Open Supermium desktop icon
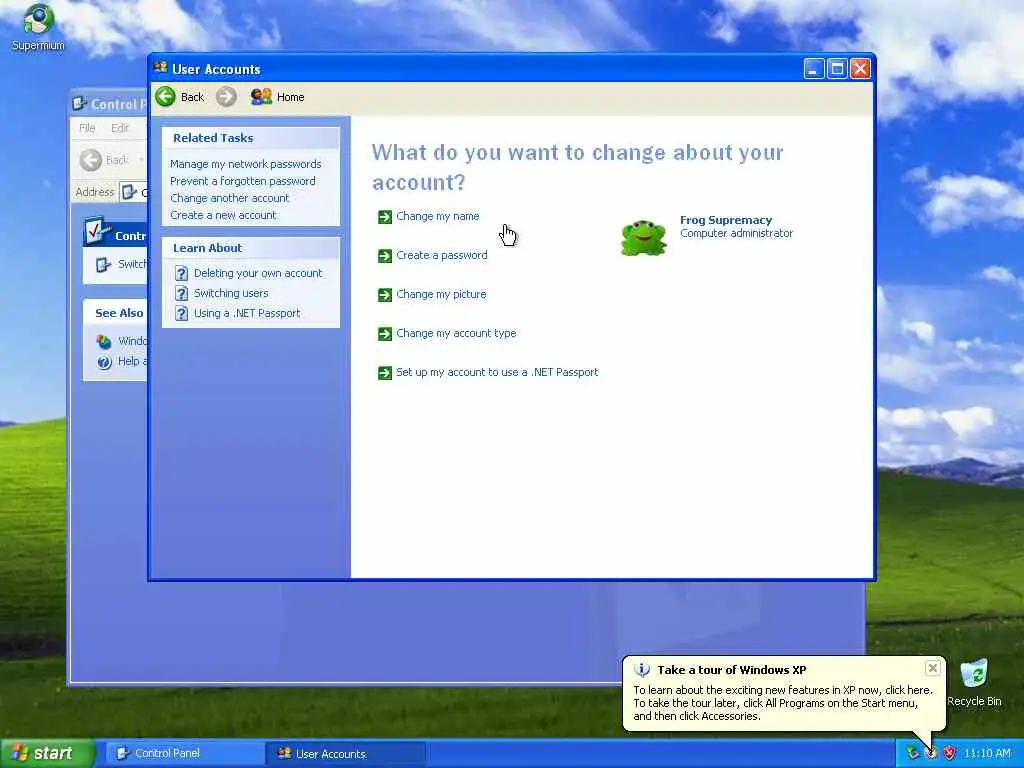 (38, 27)
